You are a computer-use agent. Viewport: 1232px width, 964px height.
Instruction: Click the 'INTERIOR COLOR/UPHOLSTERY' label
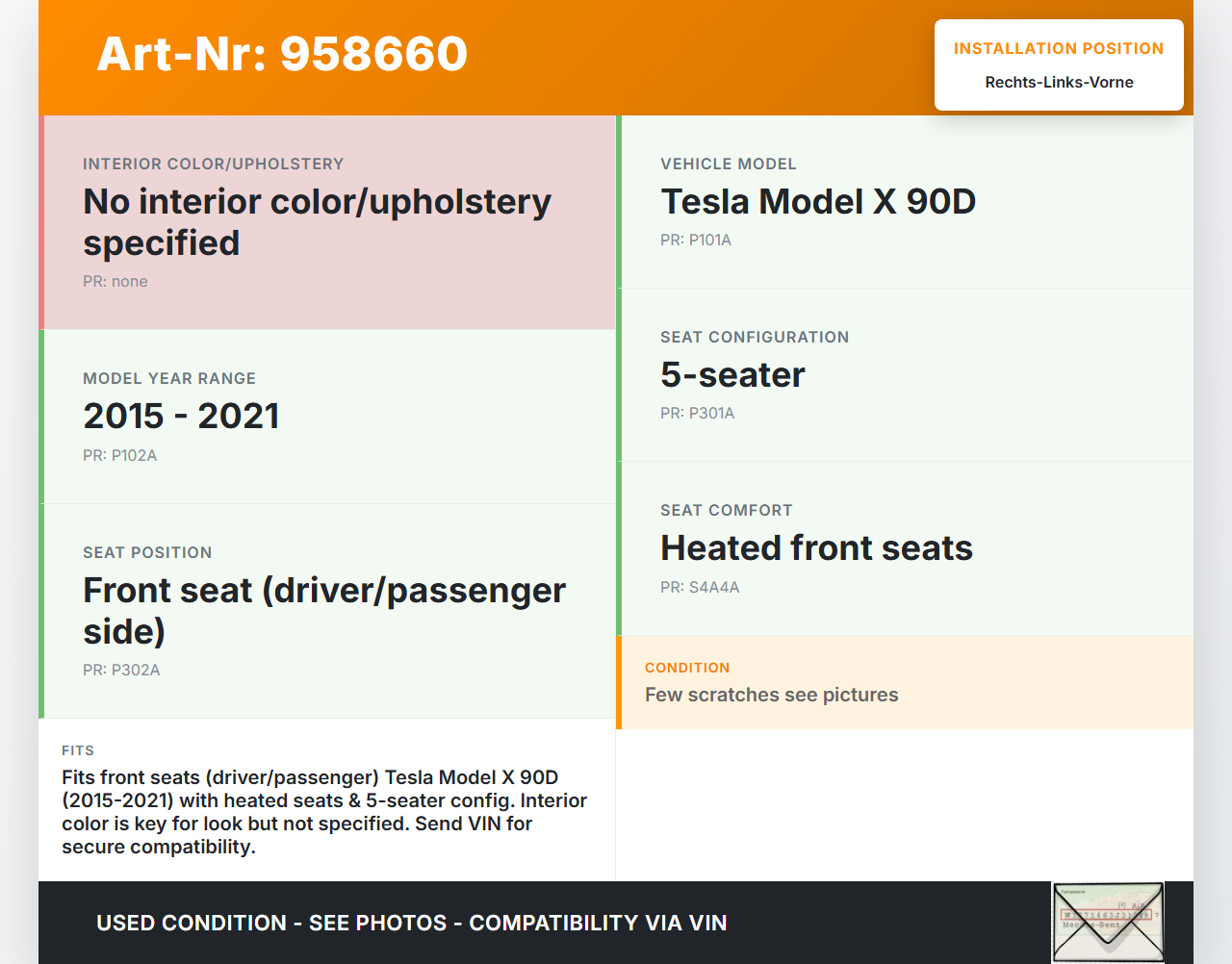[x=213, y=164]
